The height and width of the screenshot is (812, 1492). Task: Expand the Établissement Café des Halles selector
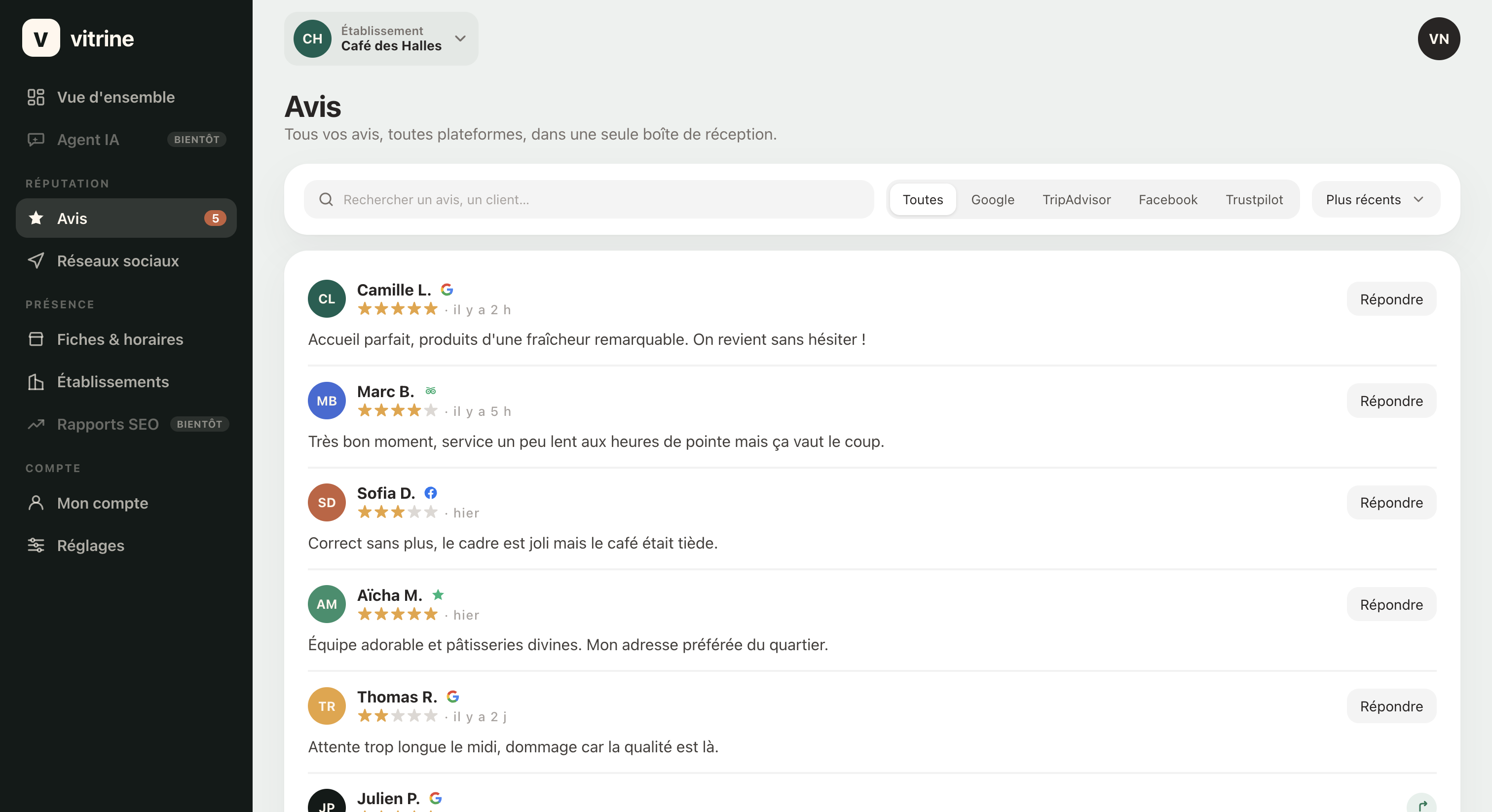pyautogui.click(x=381, y=38)
